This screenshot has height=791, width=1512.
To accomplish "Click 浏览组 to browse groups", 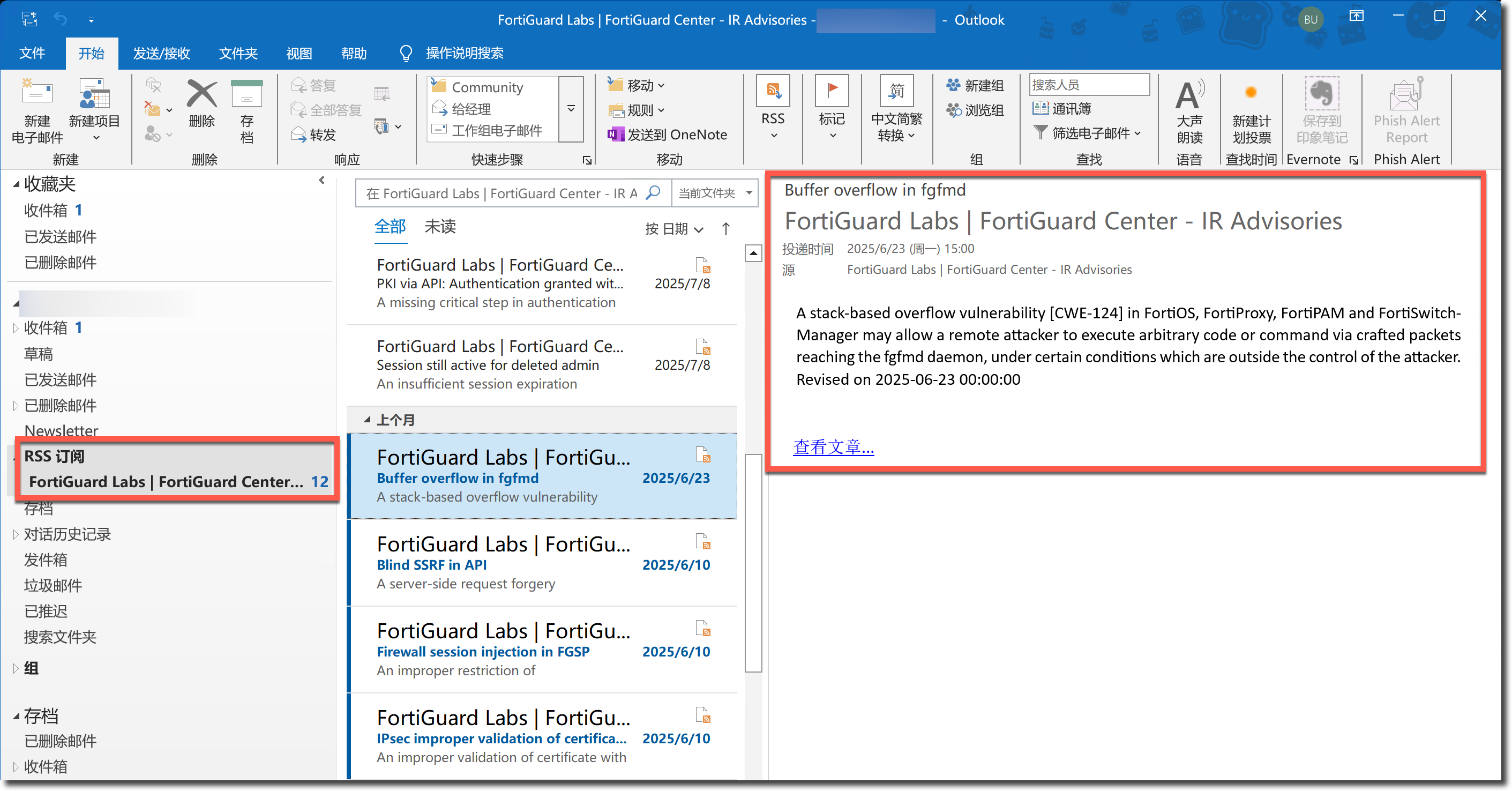I will click(x=975, y=110).
